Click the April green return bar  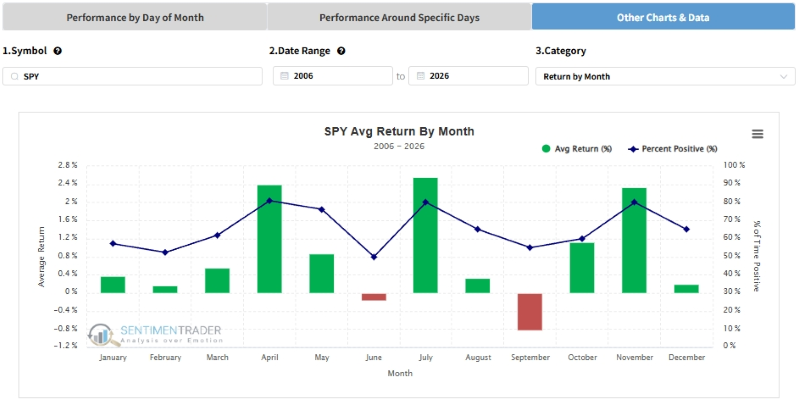coord(269,239)
